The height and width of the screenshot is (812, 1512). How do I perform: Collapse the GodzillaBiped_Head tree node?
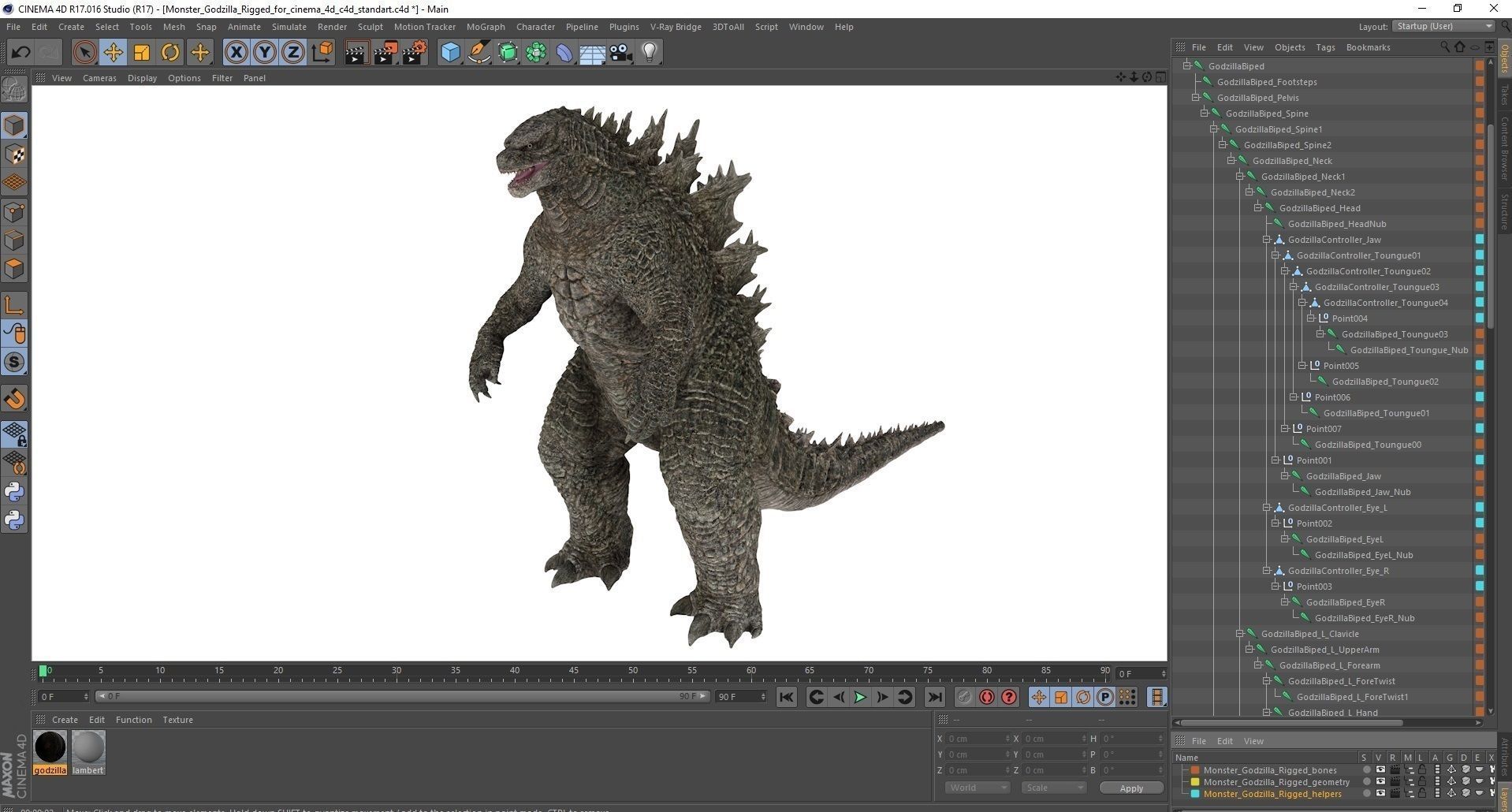(1258, 208)
